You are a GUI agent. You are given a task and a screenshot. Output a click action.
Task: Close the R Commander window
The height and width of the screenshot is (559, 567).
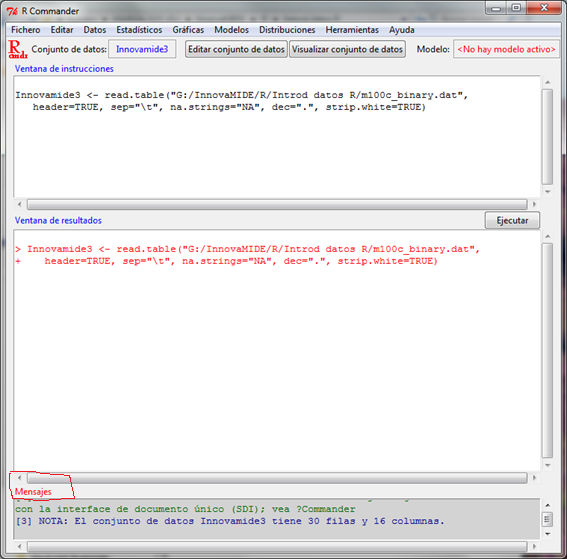[x=544, y=8]
